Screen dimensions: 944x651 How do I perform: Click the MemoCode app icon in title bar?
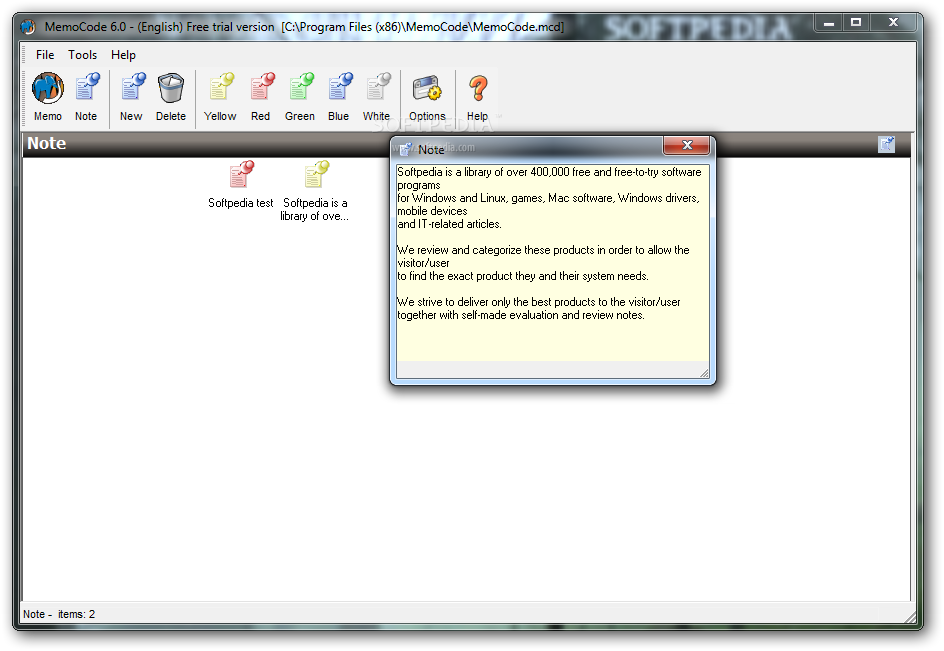coord(28,27)
